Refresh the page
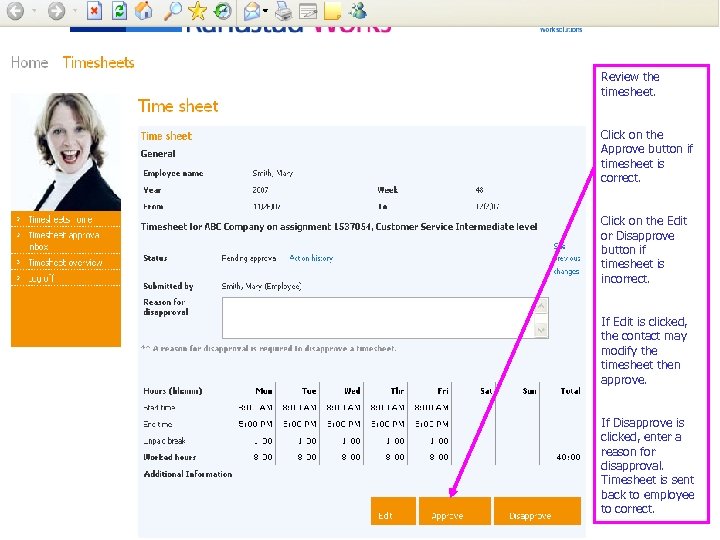The height and width of the screenshot is (540, 720). [119, 11]
